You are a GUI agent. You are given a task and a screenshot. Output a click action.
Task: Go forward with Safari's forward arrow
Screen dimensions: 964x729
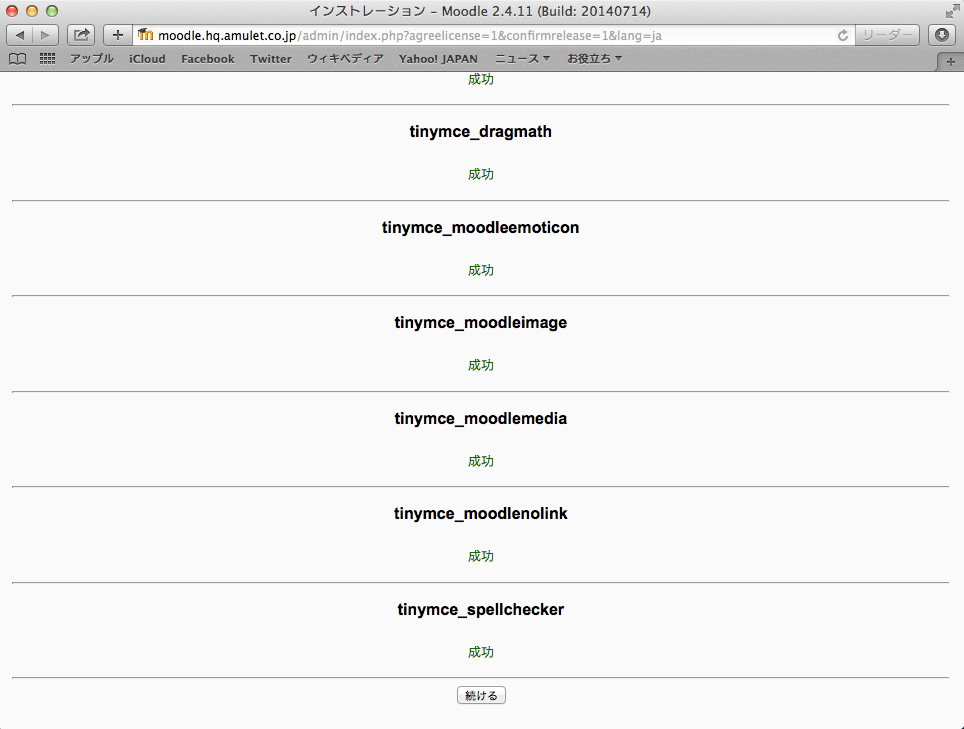pos(45,35)
